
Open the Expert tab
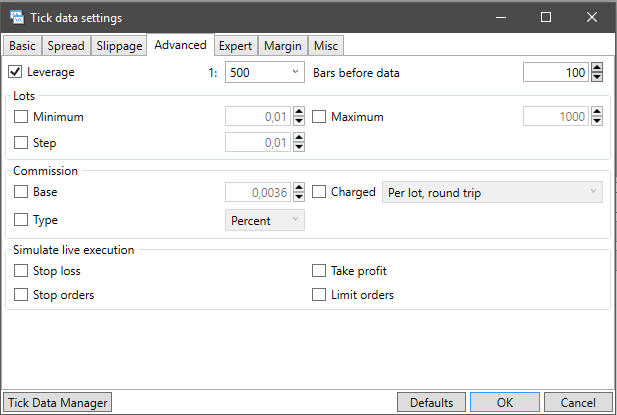click(235, 46)
